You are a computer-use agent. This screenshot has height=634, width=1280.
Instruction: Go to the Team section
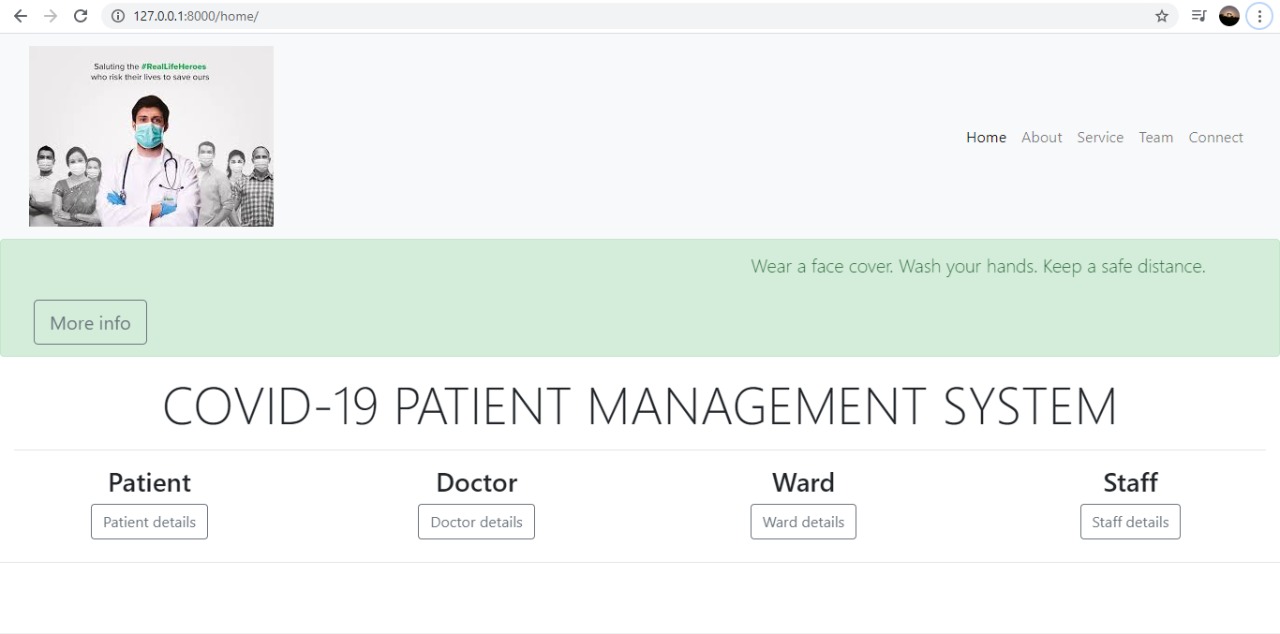click(x=1156, y=137)
